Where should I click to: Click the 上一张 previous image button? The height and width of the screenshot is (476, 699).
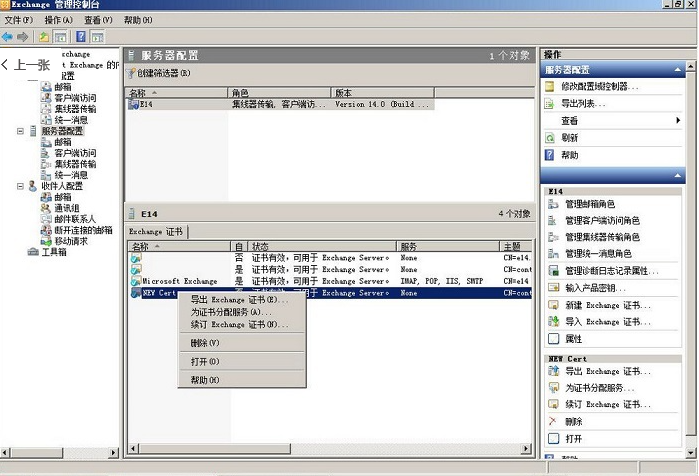(x=25, y=65)
